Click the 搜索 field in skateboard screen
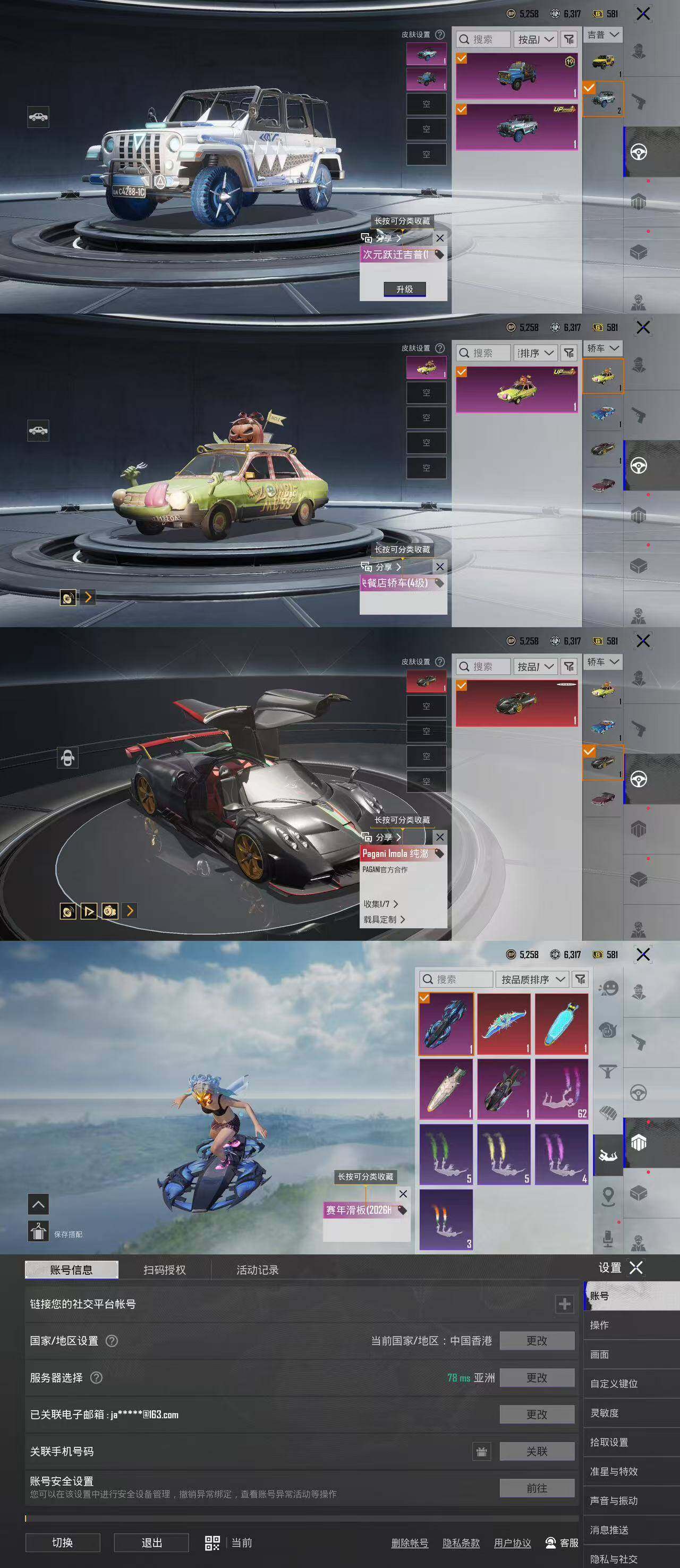The height and width of the screenshot is (1568, 680). [456, 979]
